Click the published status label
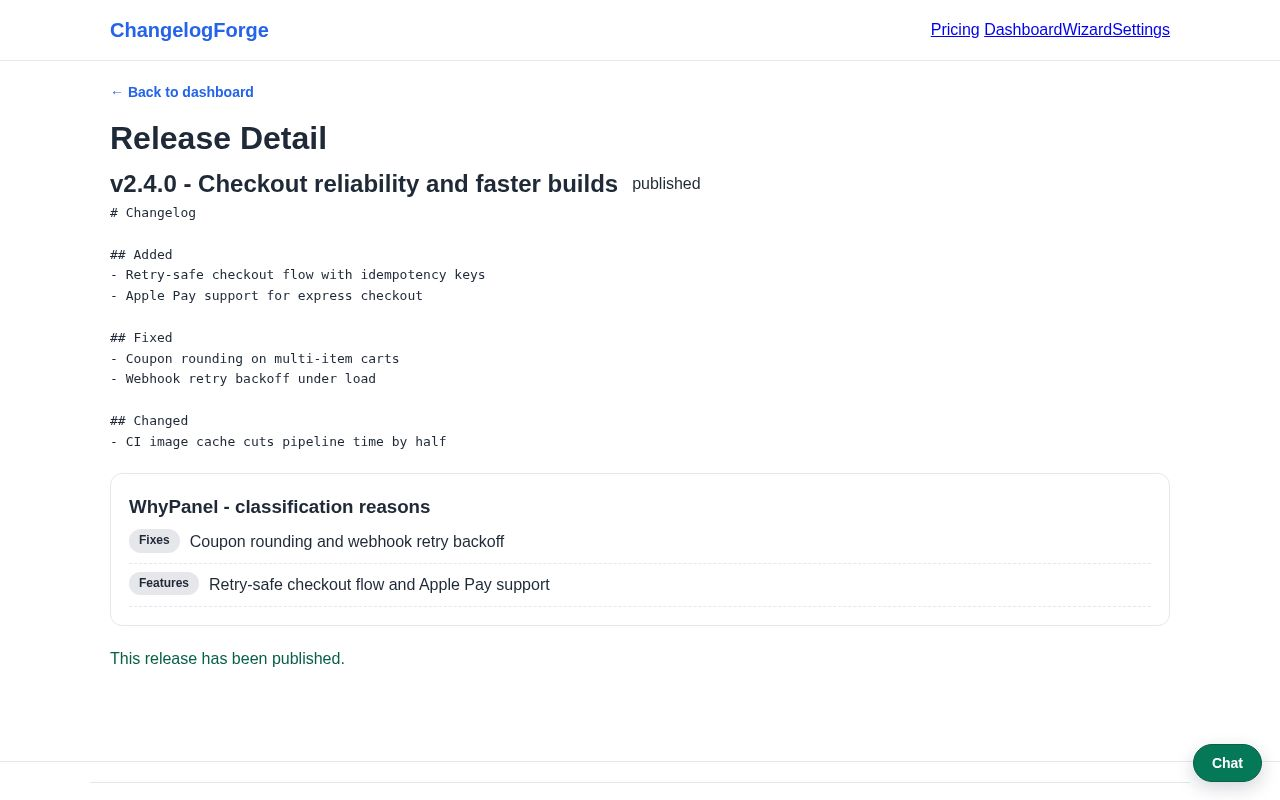 click(x=666, y=184)
